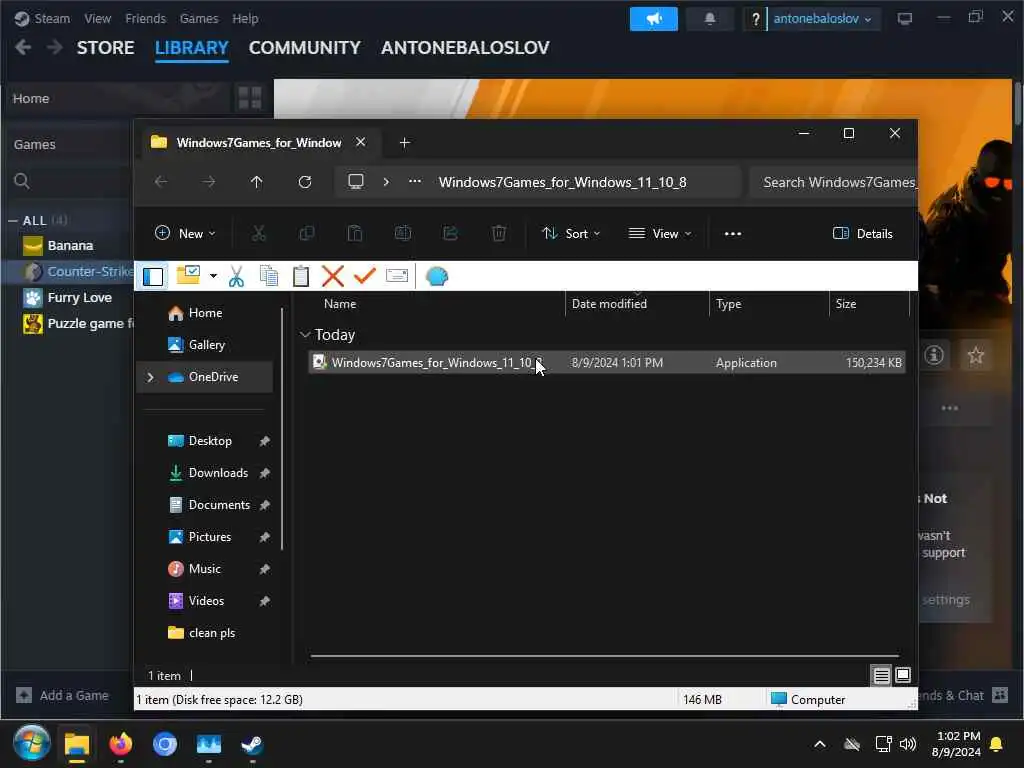Toggle the navigation pane icon in the classic toolbar
Viewport: 1024px width, 768px height.
click(x=153, y=276)
